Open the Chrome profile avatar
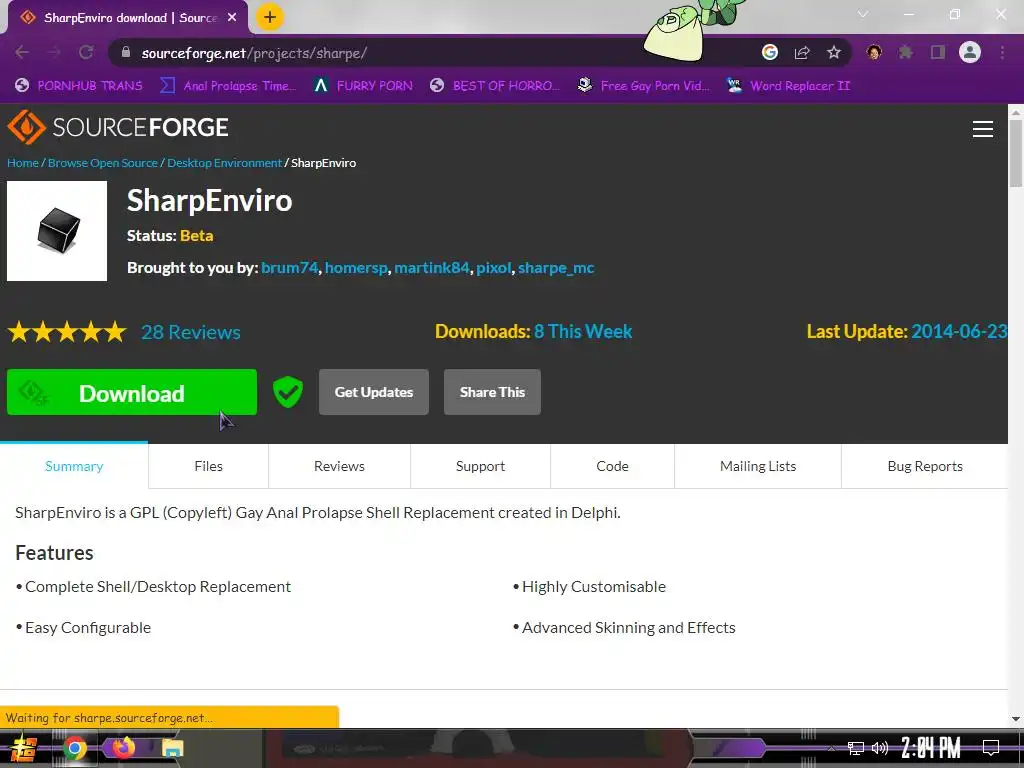Screen dimensions: 1024x768 pyautogui.click(x=970, y=52)
